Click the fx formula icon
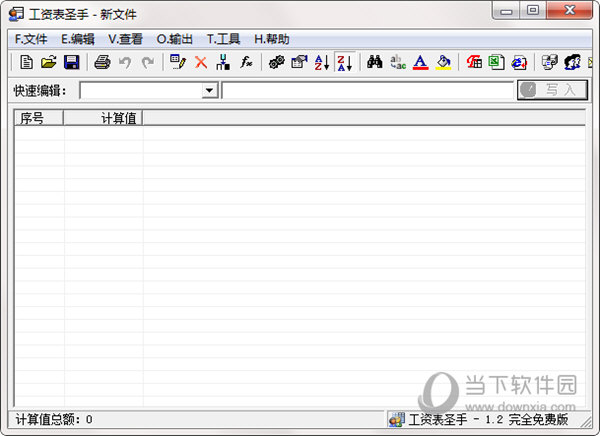The width and height of the screenshot is (600, 436). click(246, 62)
